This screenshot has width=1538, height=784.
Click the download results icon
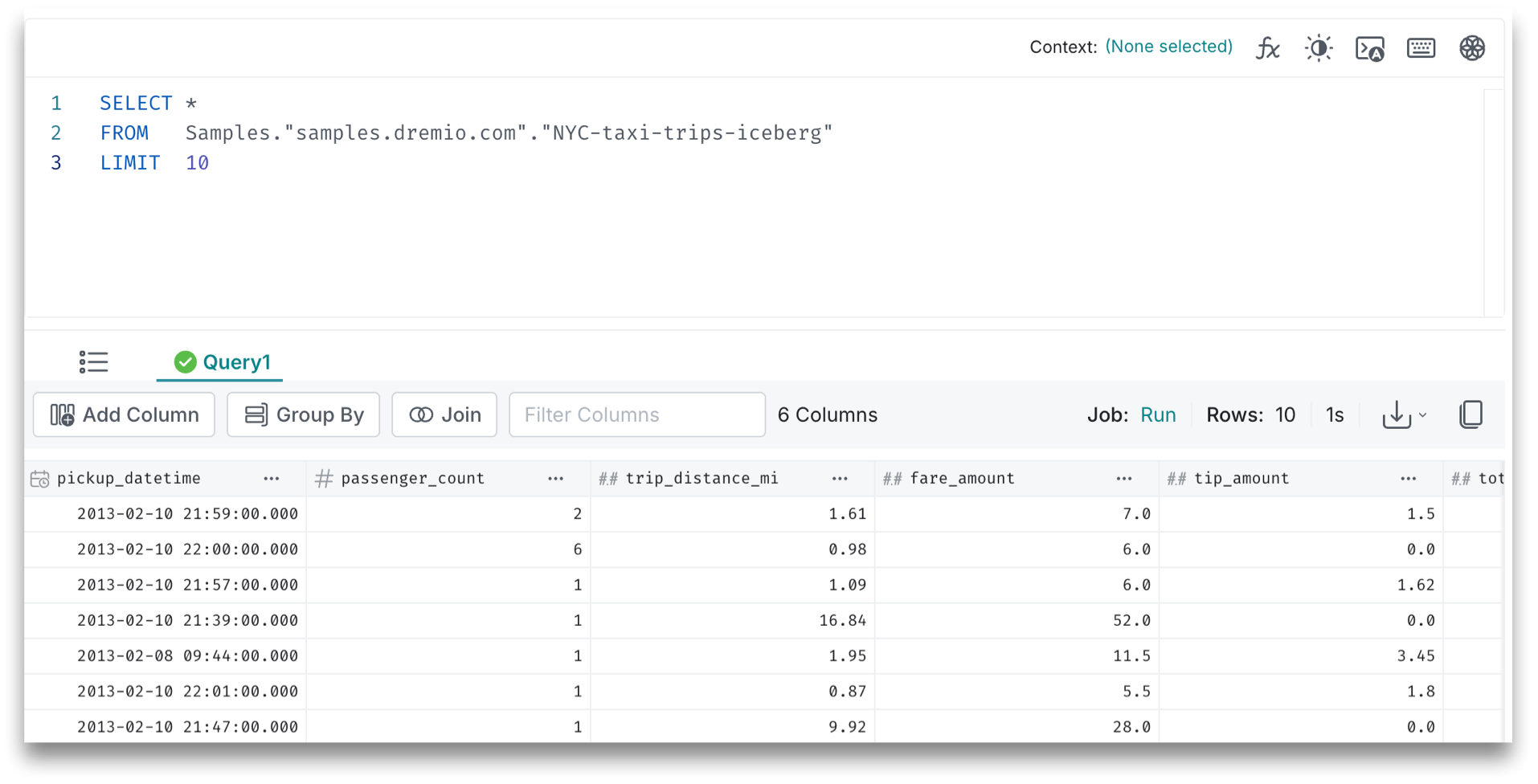tap(1397, 414)
